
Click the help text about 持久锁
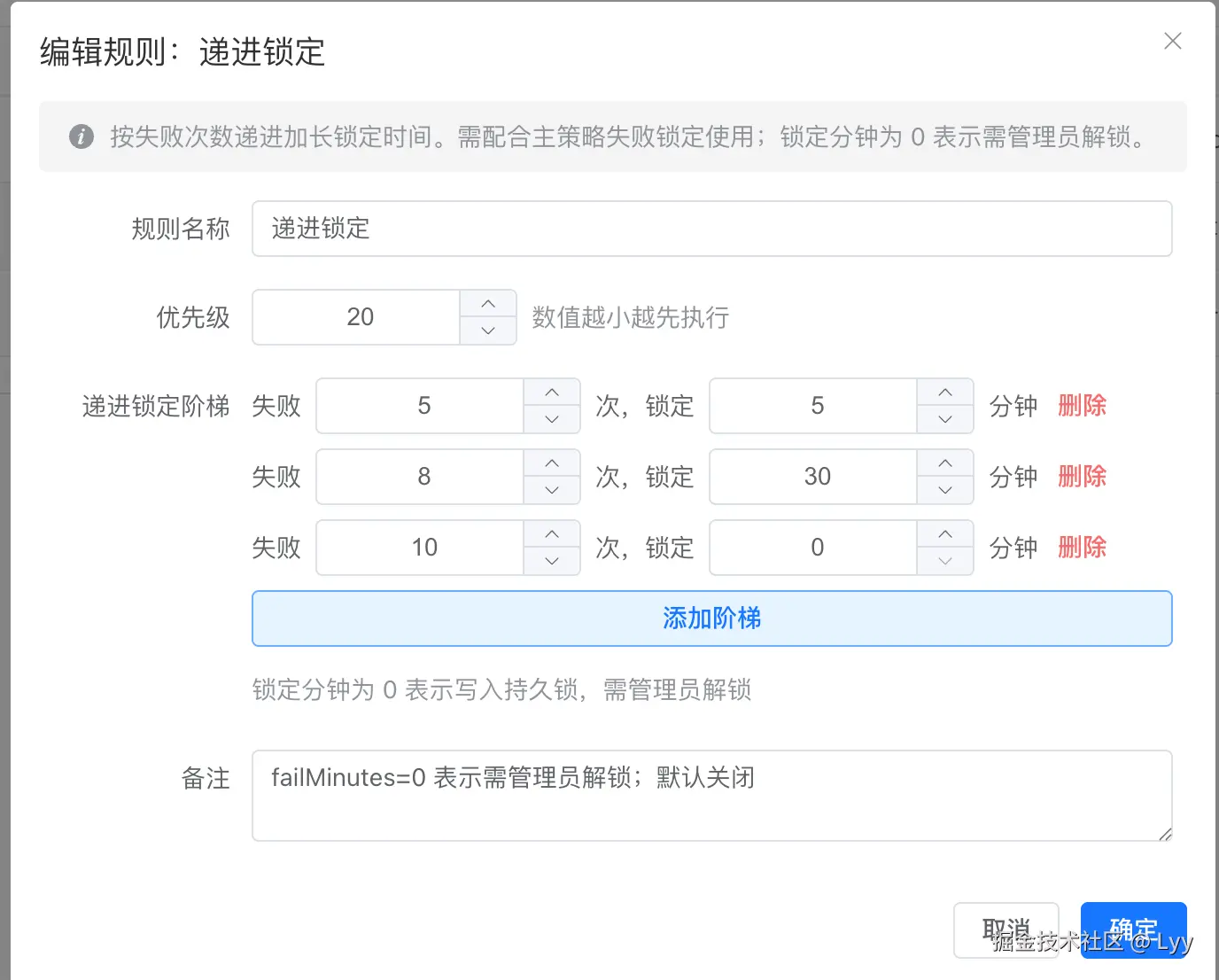pyautogui.click(x=502, y=689)
